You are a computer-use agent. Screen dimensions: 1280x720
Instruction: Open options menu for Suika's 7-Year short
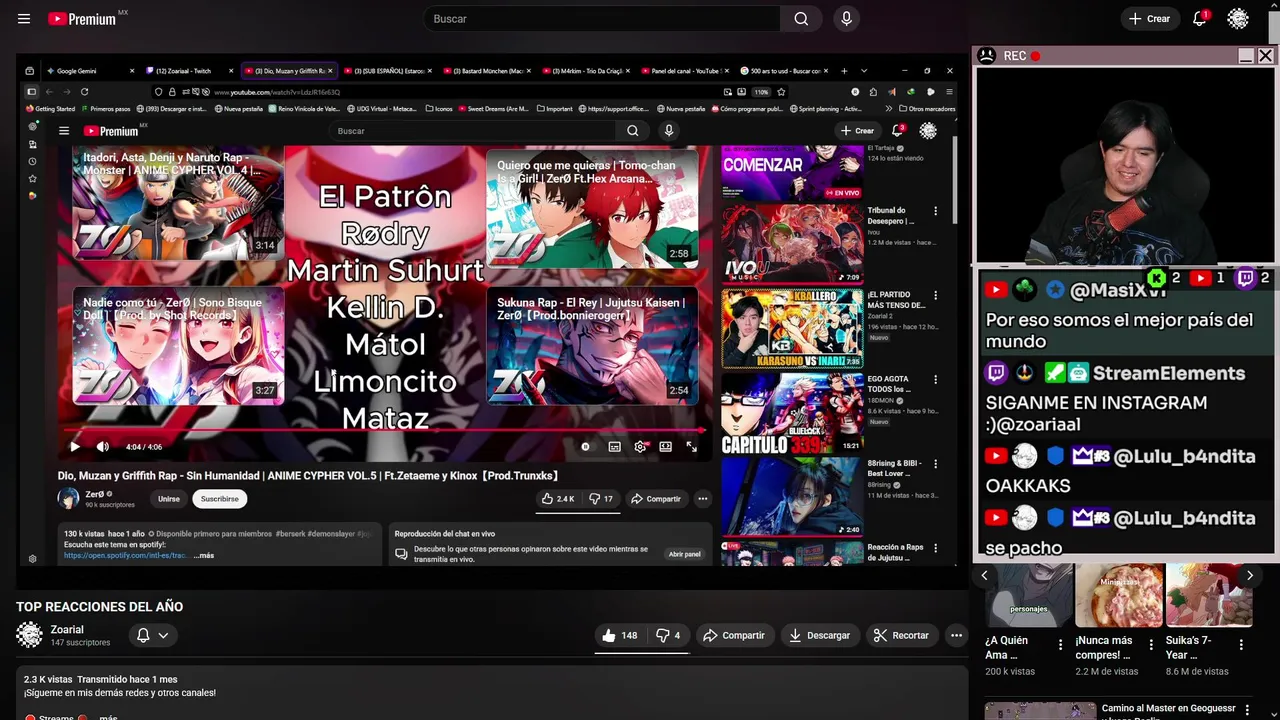point(1241,645)
